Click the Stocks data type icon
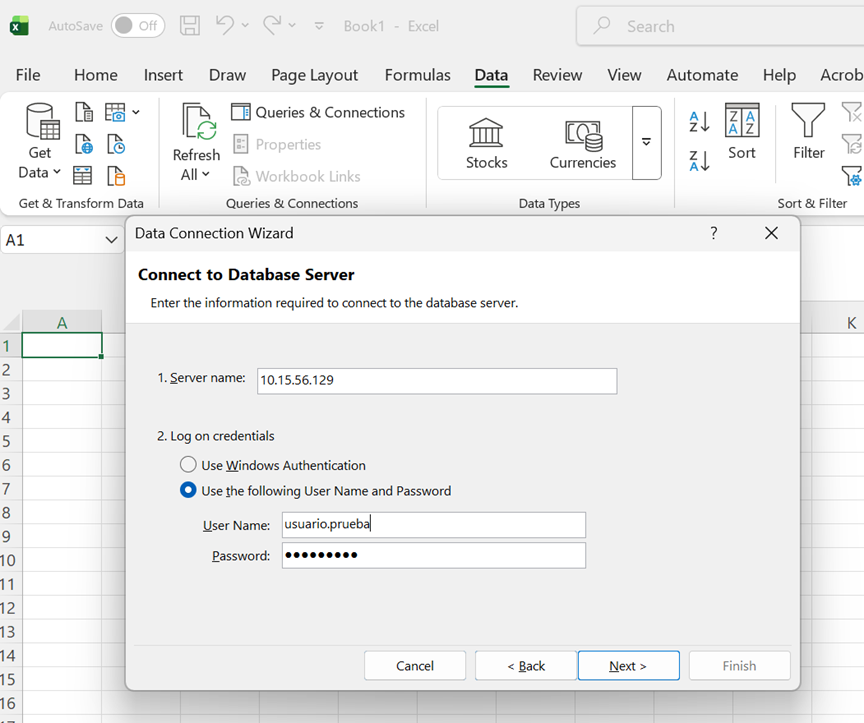Image resolution: width=864 pixels, height=723 pixels. [x=486, y=143]
